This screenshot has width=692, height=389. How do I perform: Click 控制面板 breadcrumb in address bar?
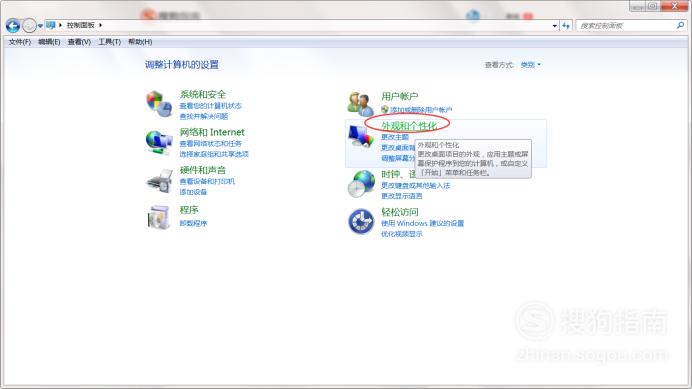81,25
